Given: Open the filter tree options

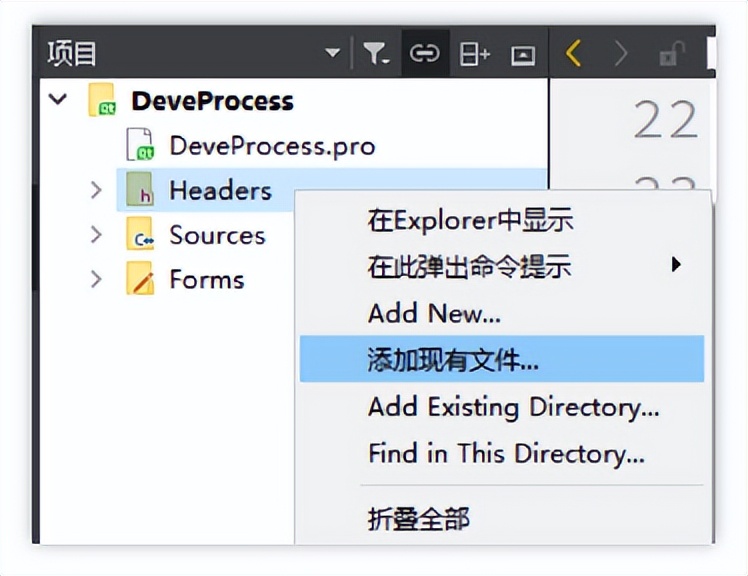Looking at the screenshot, I should pos(376,54).
